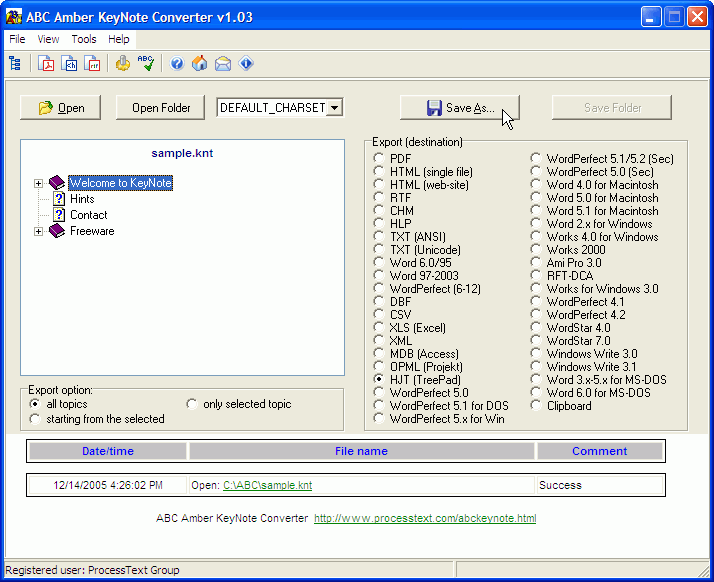
Task: Select the PDF export radio button
Action: click(378, 159)
